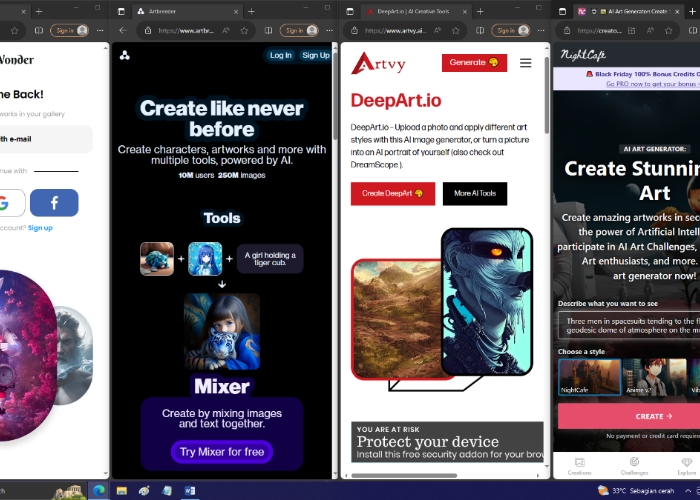Select the DeepArt.io browser tab
700x500 pixels.
tap(416, 12)
